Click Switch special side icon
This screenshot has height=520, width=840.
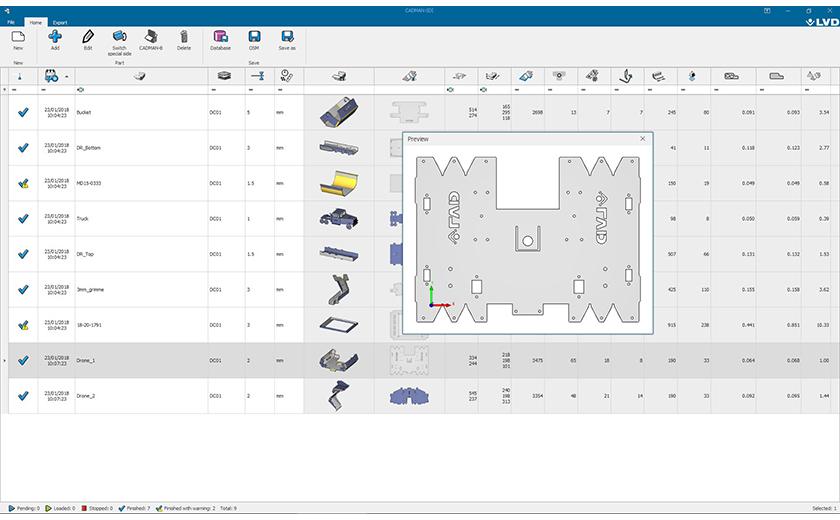pos(119,37)
